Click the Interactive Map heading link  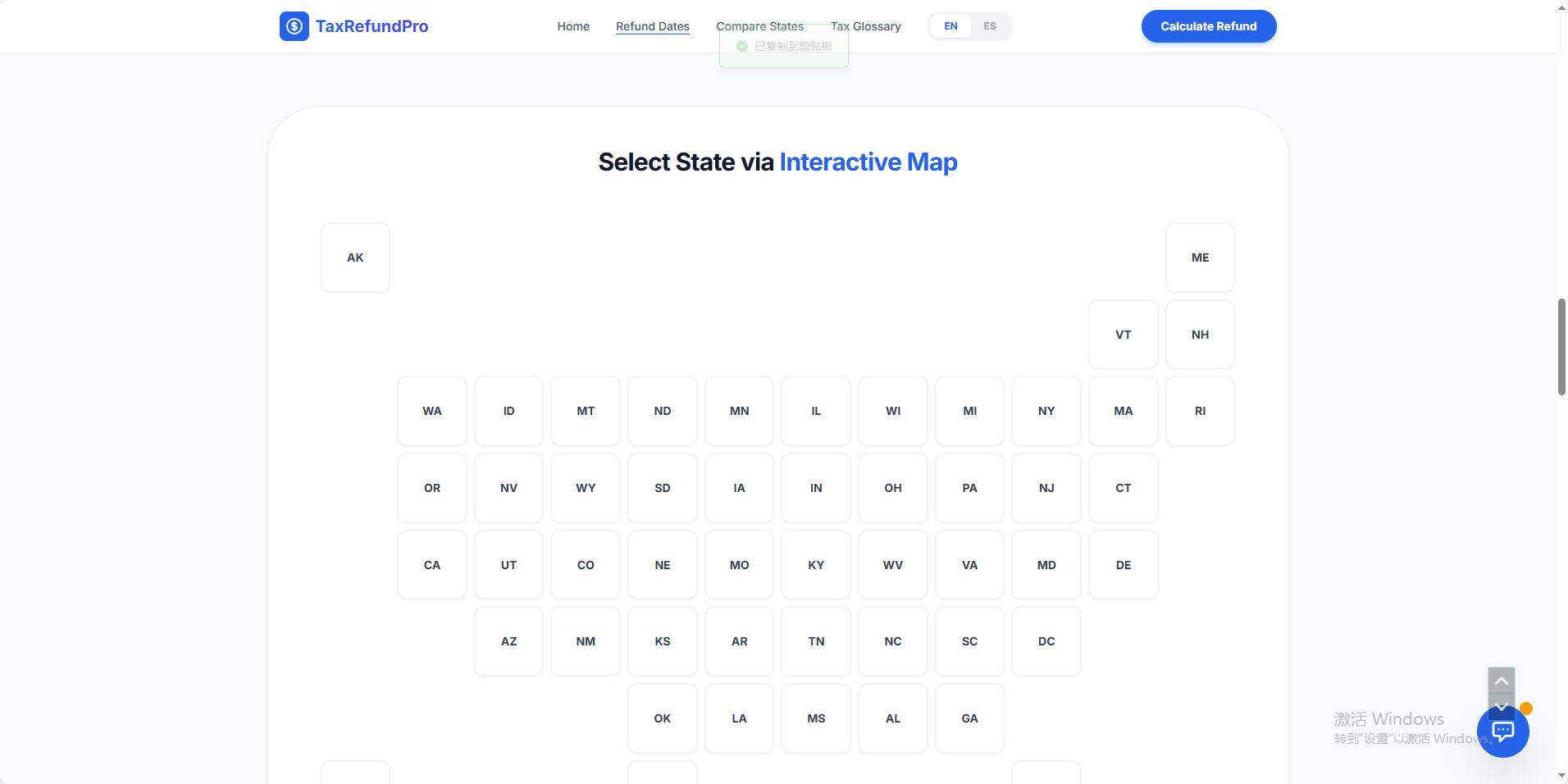(868, 162)
